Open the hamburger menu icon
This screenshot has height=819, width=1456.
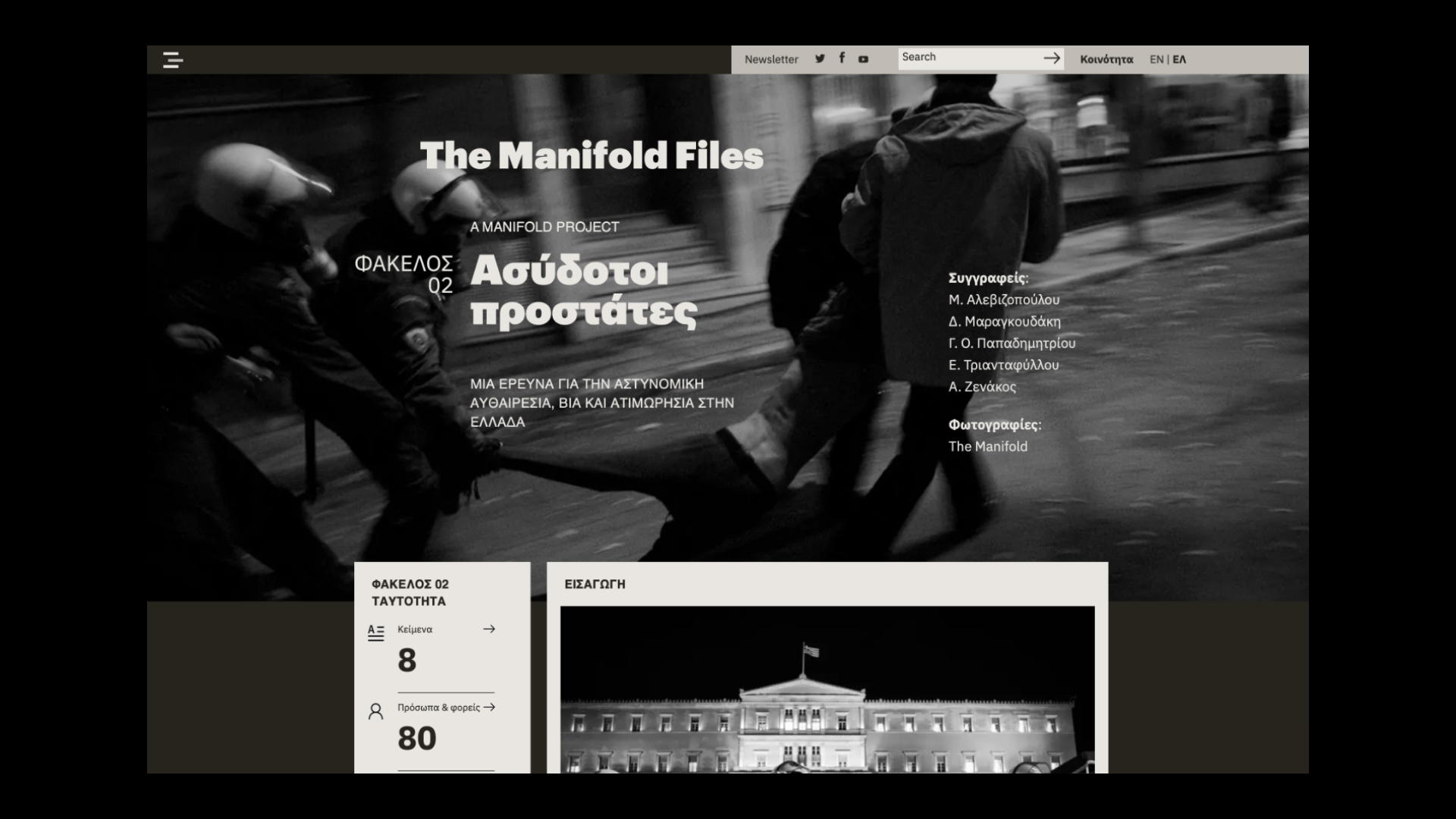[173, 60]
